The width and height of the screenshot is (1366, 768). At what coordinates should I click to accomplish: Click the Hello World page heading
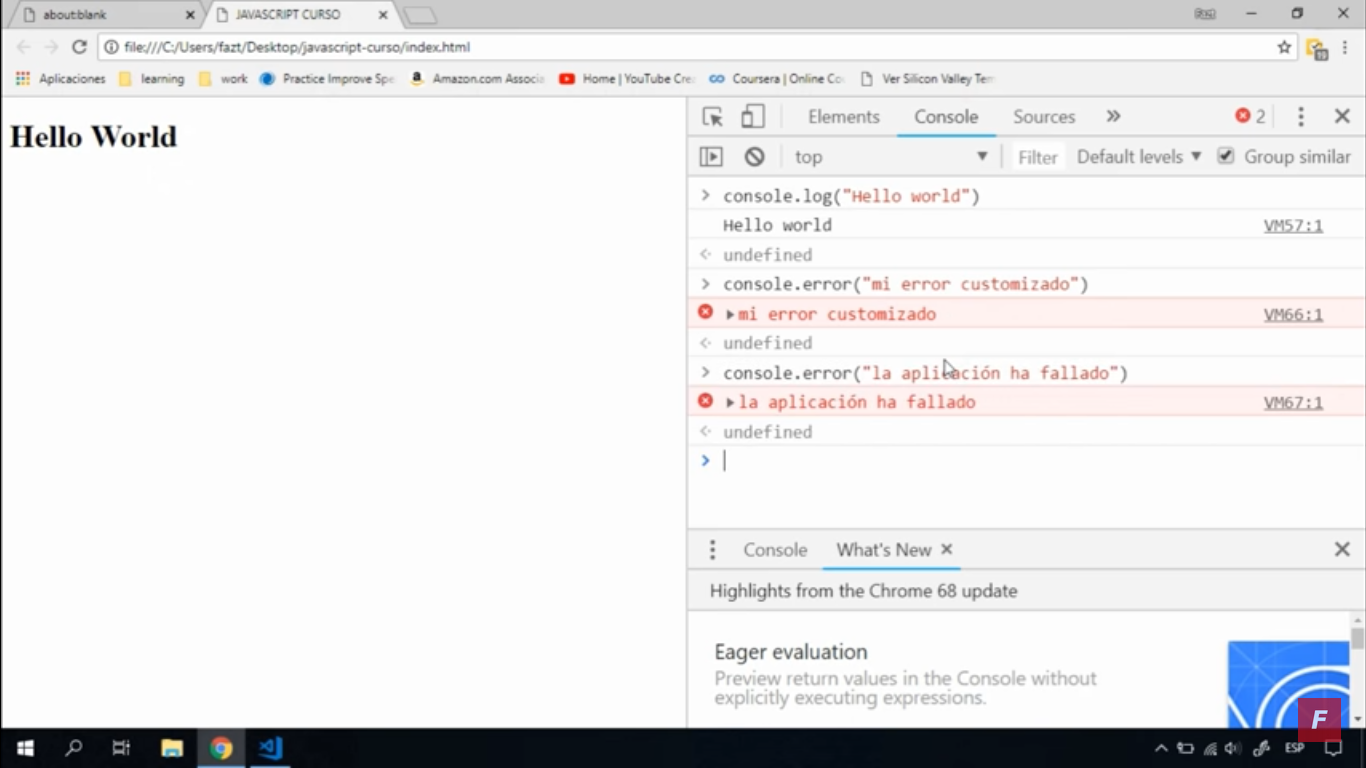point(93,137)
